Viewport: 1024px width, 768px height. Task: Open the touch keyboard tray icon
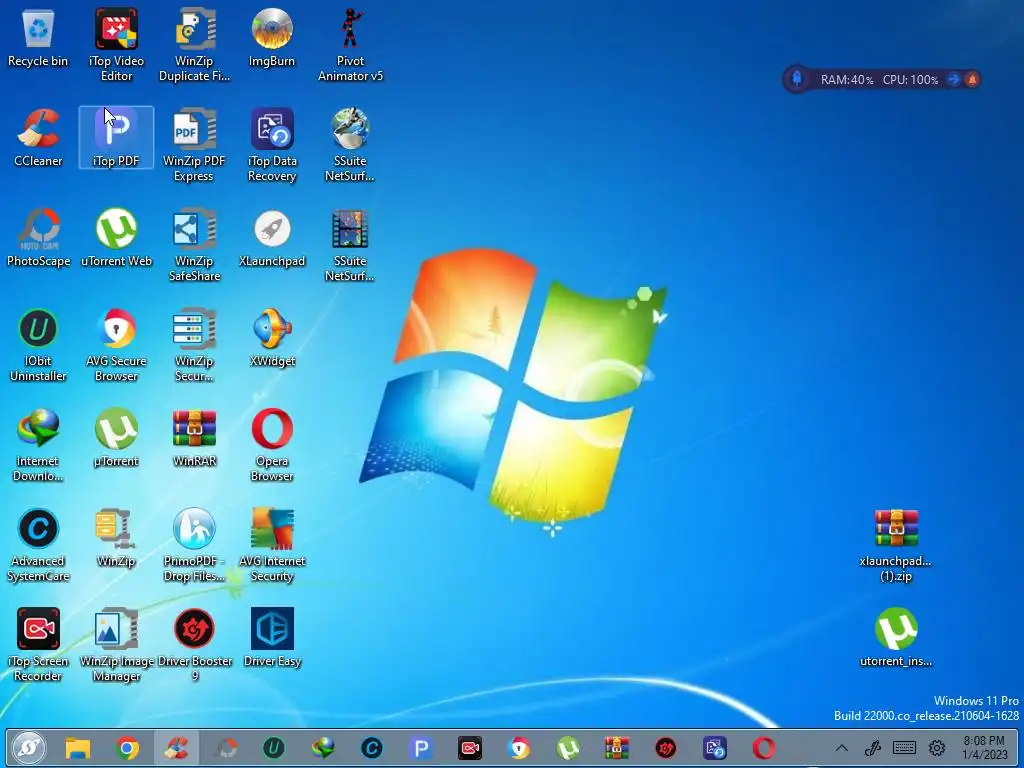904,748
